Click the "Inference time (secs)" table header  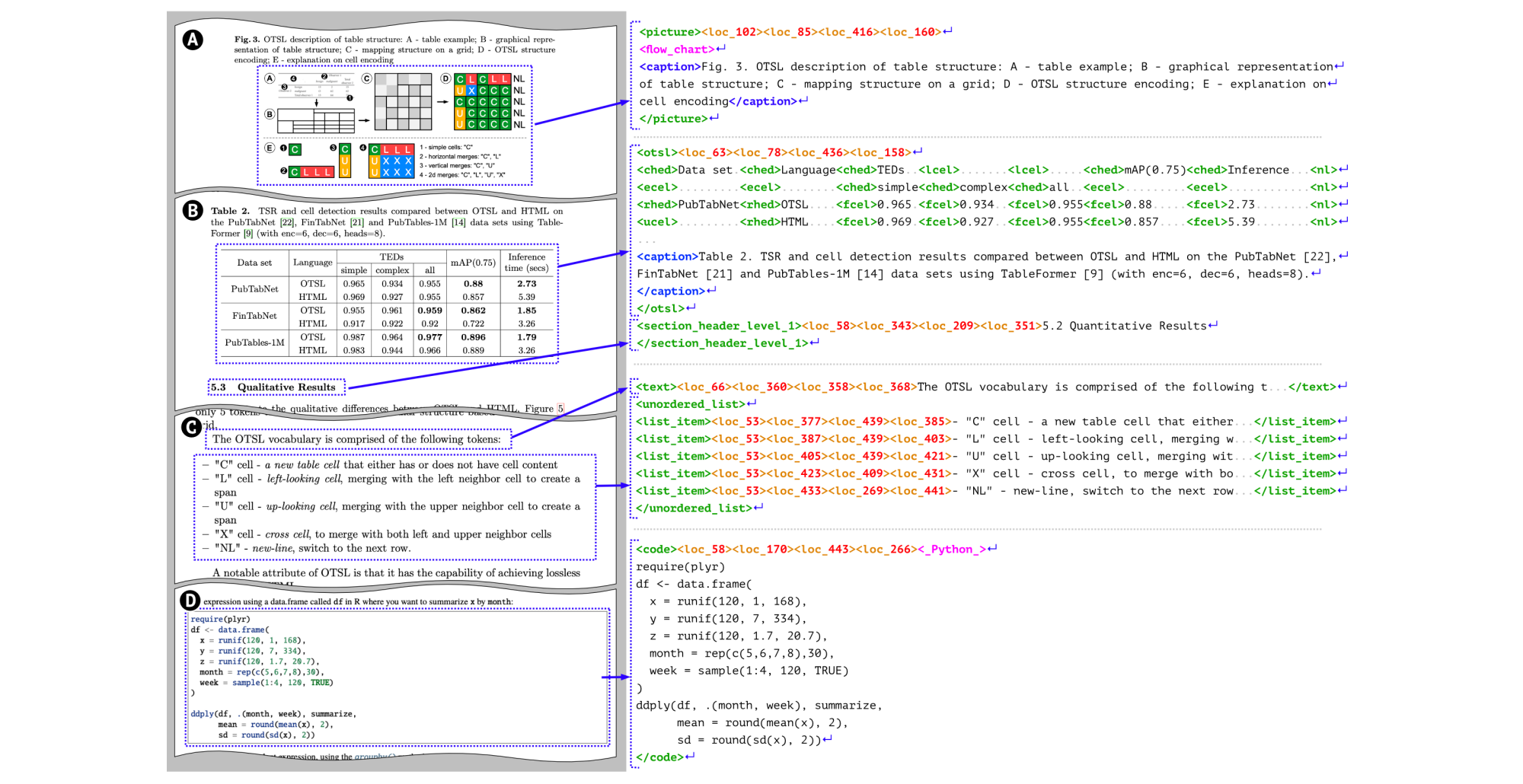click(526, 263)
